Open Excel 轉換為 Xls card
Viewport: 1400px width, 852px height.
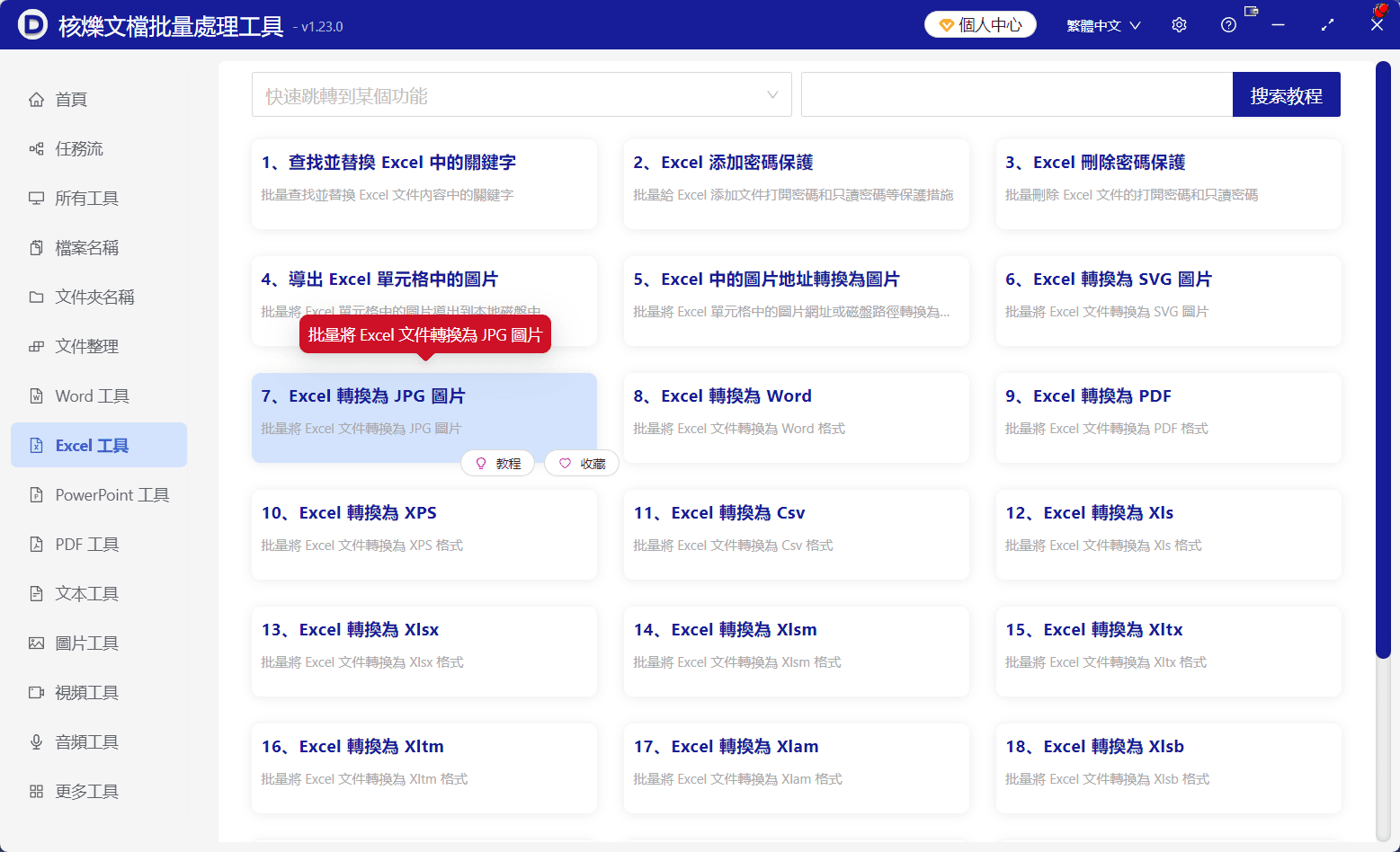pos(1169,535)
